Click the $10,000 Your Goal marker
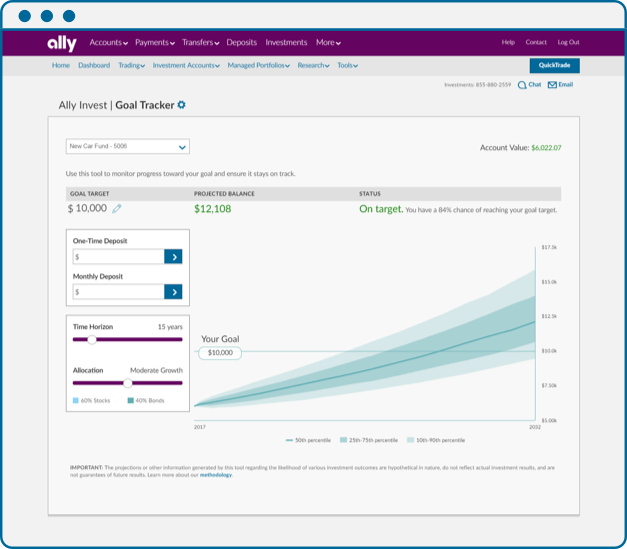This screenshot has width=627, height=549. point(220,353)
